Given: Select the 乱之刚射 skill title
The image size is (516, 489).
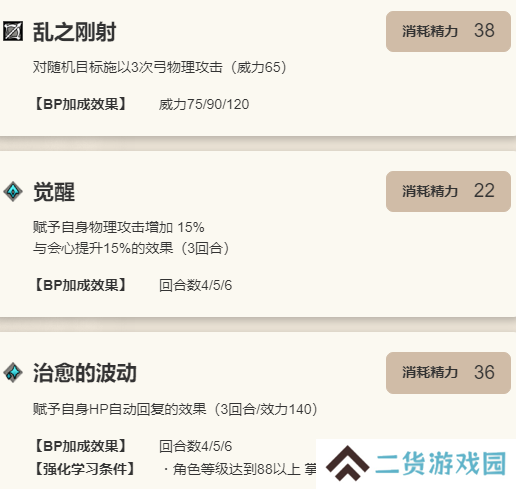Looking at the screenshot, I should (x=74, y=32).
